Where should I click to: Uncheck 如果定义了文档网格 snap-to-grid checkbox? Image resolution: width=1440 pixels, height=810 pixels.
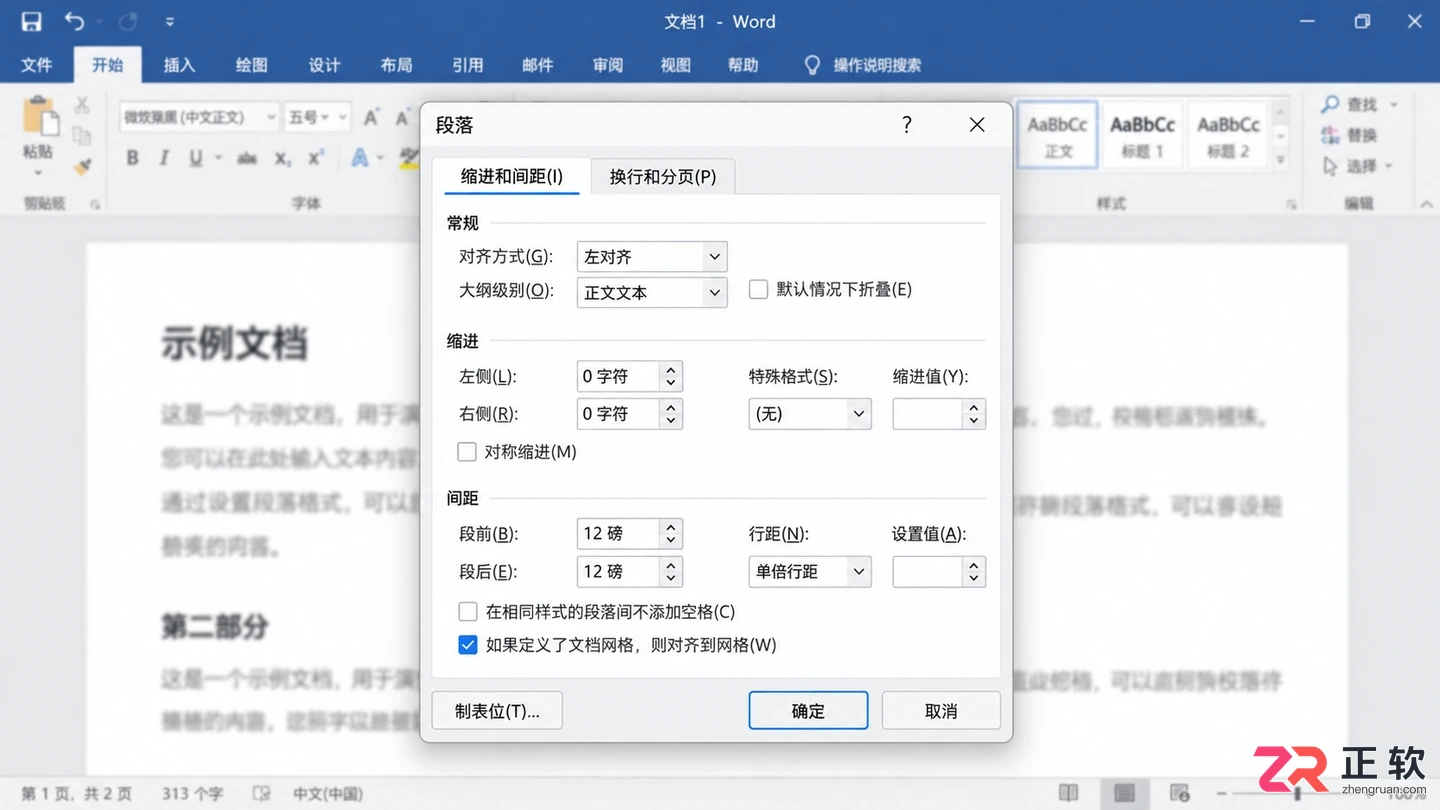point(468,645)
